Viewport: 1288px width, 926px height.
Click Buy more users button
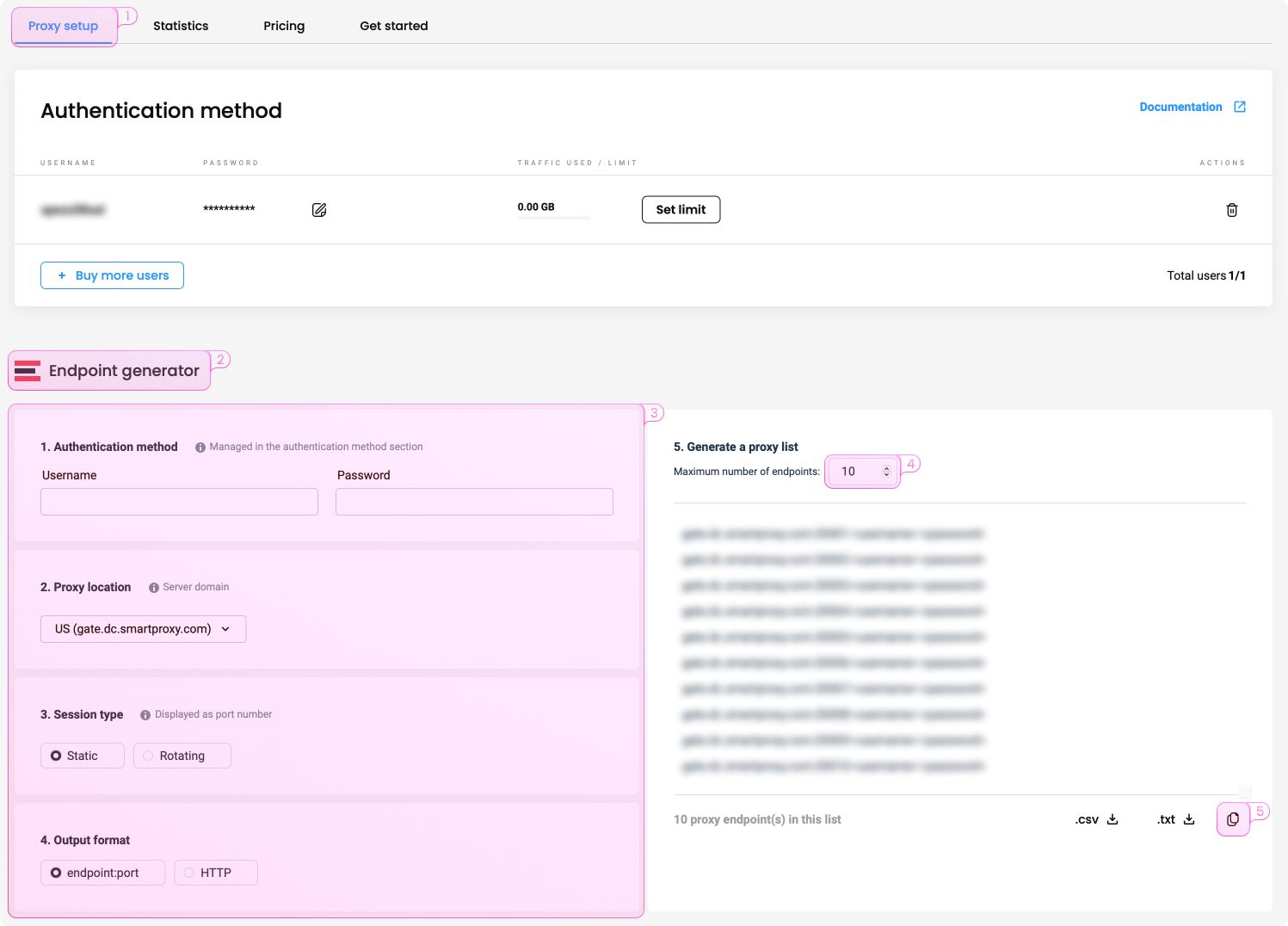click(112, 275)
